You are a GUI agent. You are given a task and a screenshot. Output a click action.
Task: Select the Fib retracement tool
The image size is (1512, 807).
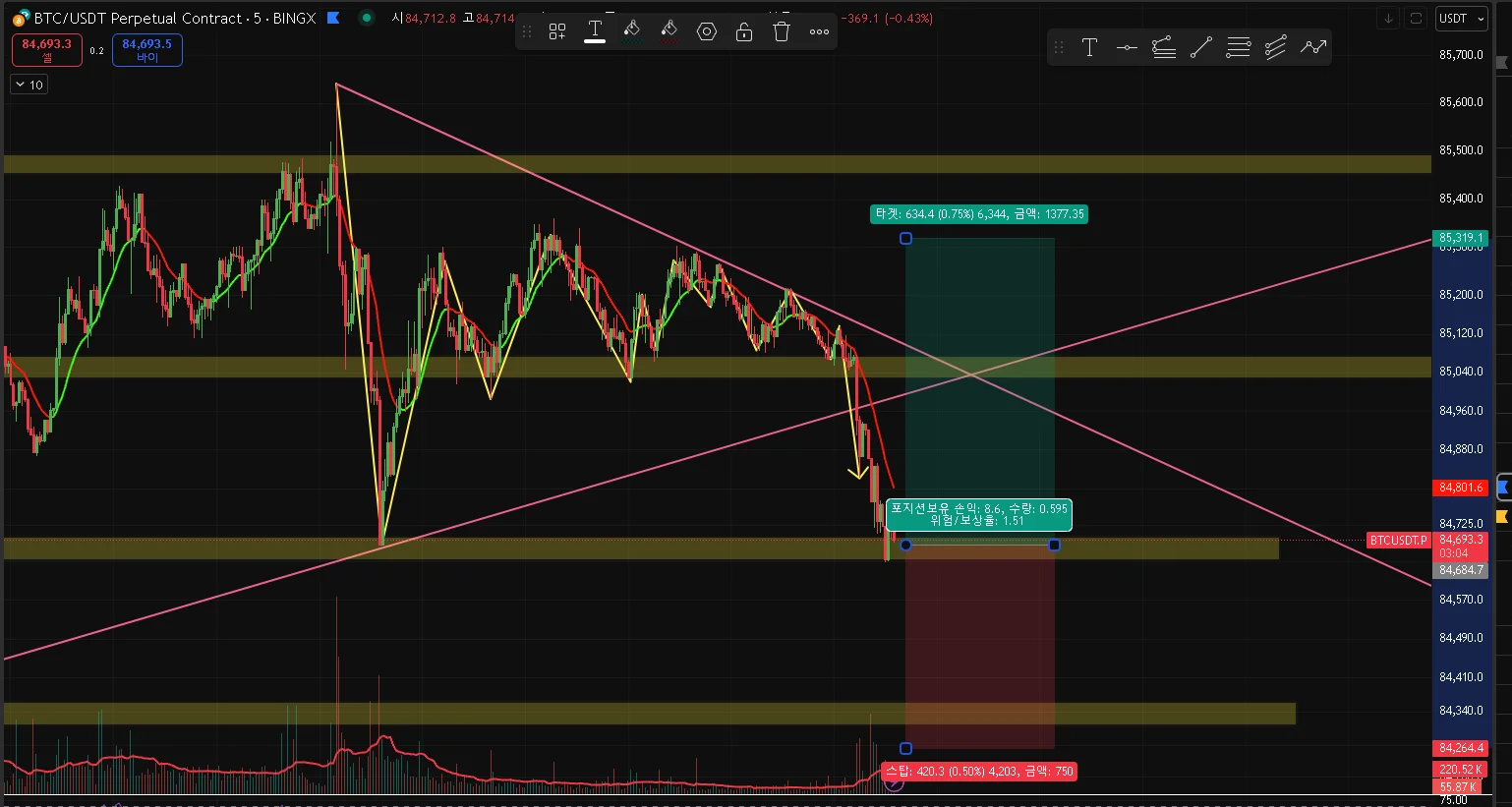click(1239, 47)
